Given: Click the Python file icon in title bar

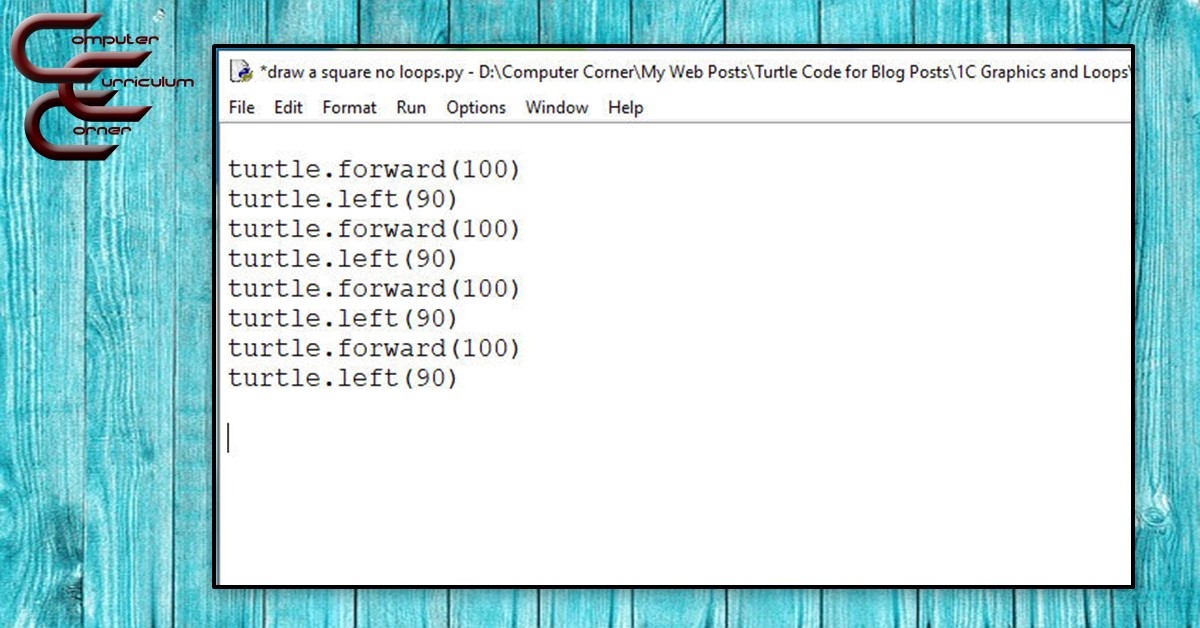Looking at the screenshot, I should tap(241, 72).
